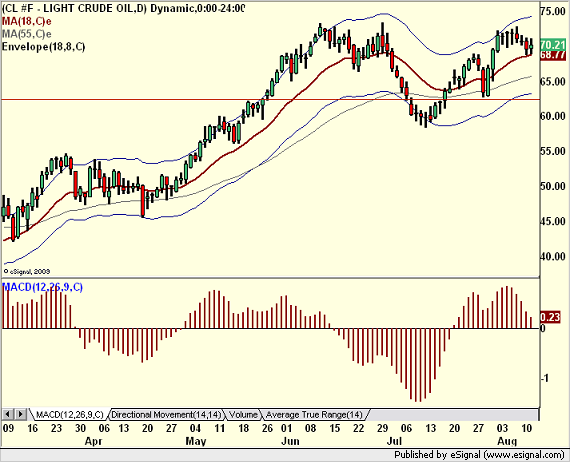570x462 pixels.
Task: Click the -1 label on MACD axis
Action: pos(544,378)
